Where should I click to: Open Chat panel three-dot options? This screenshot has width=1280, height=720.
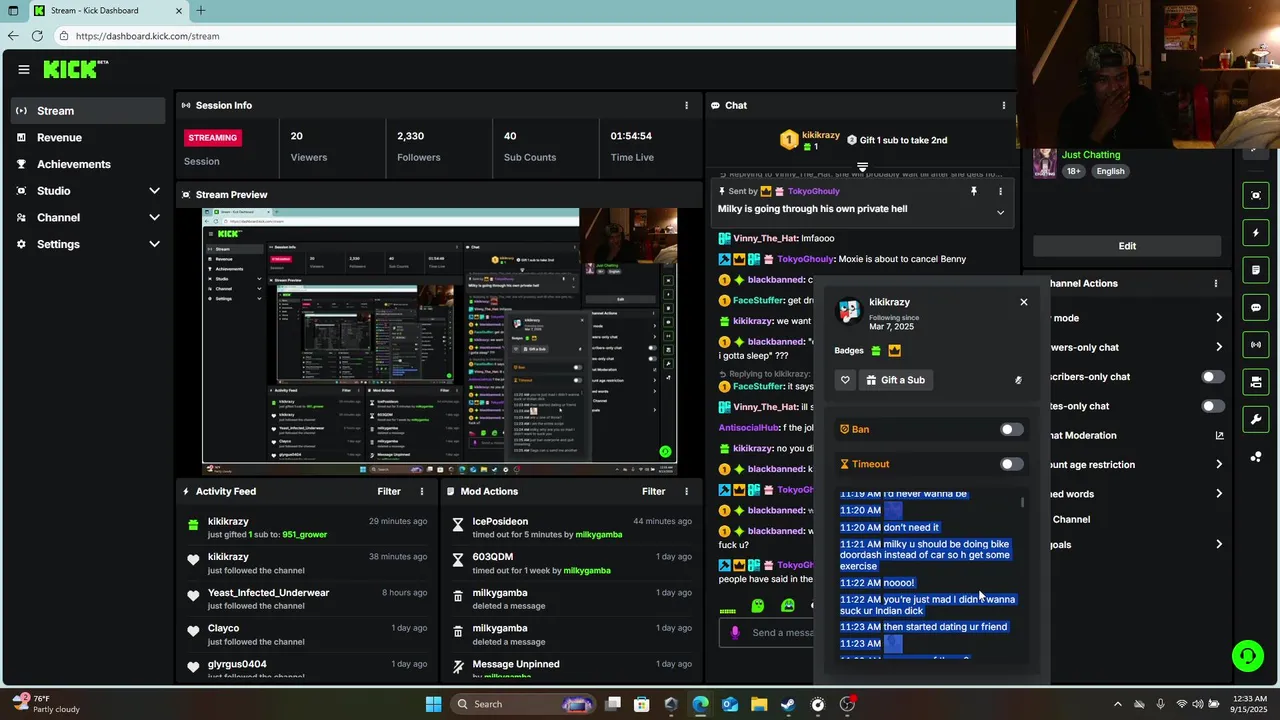[1004, 105]
